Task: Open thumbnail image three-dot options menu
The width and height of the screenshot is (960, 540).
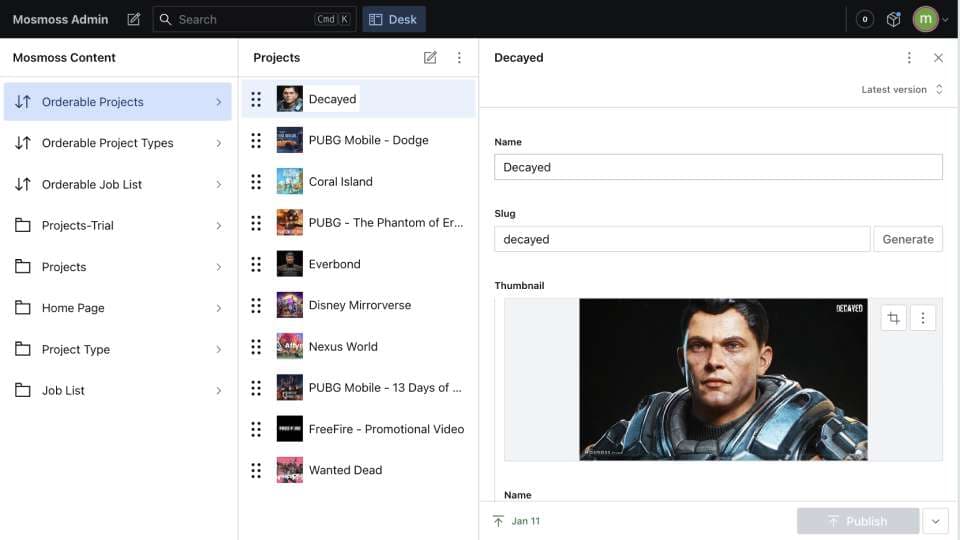Action: point(923,318)
